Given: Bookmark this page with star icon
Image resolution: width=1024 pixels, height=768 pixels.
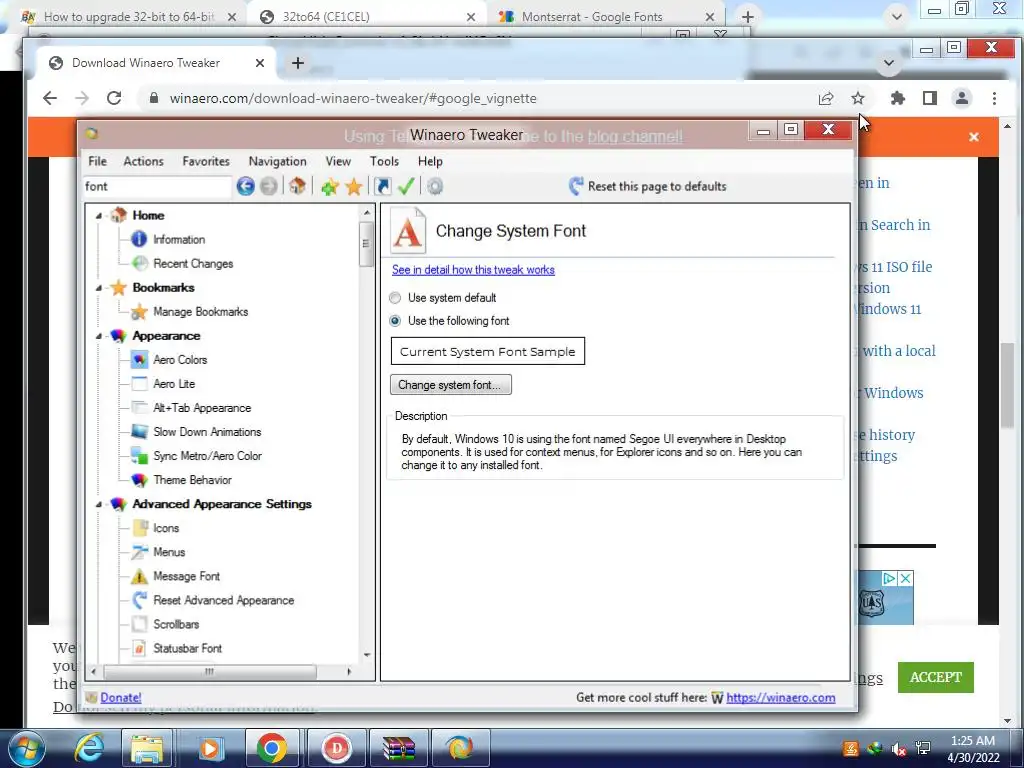Looking at the screenshot, I should click(857, 99).
